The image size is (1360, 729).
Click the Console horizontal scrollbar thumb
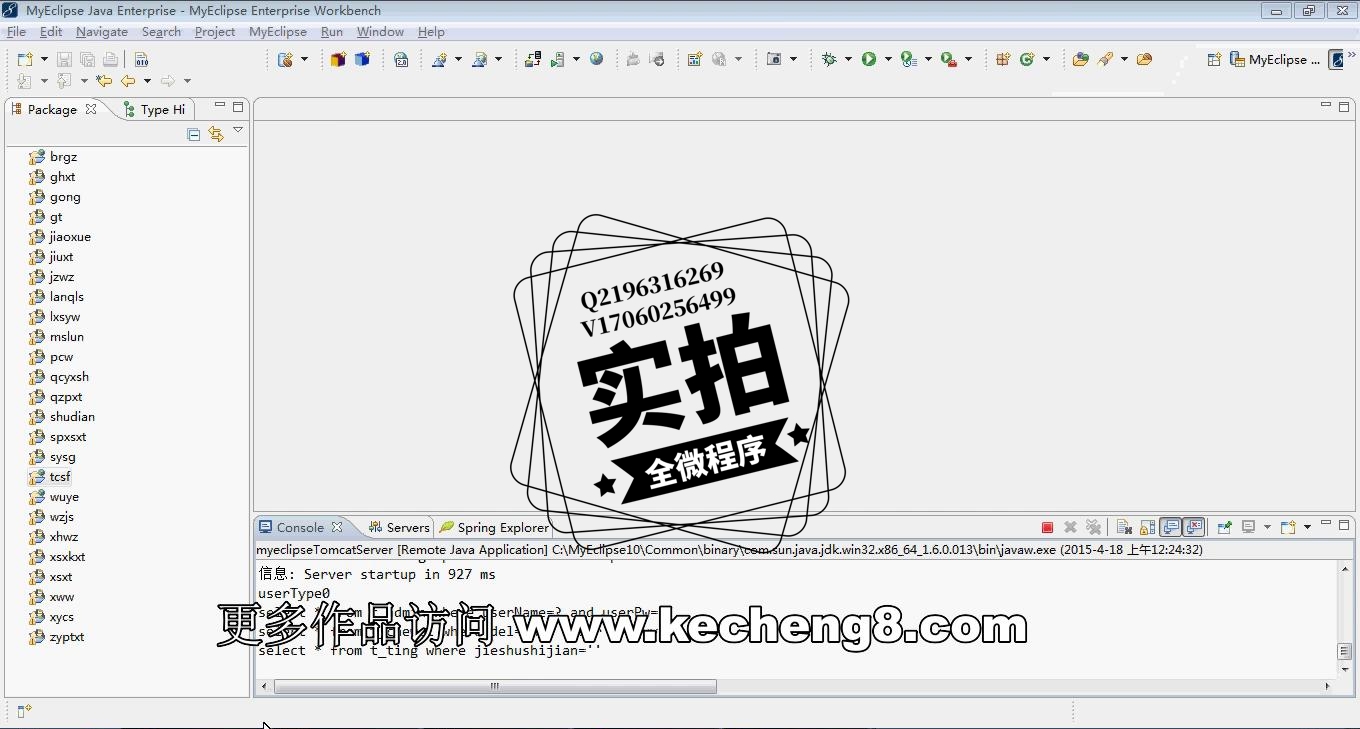495,686
